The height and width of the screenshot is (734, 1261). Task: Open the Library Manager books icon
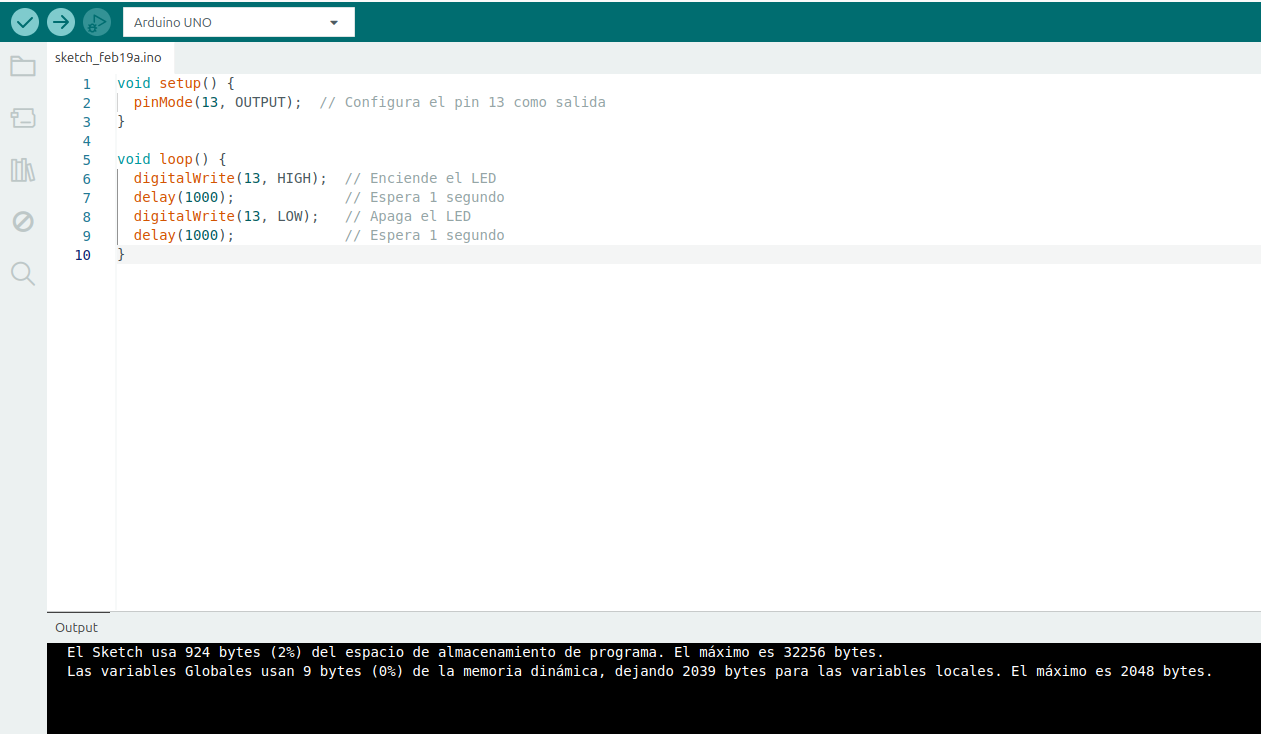23,170
